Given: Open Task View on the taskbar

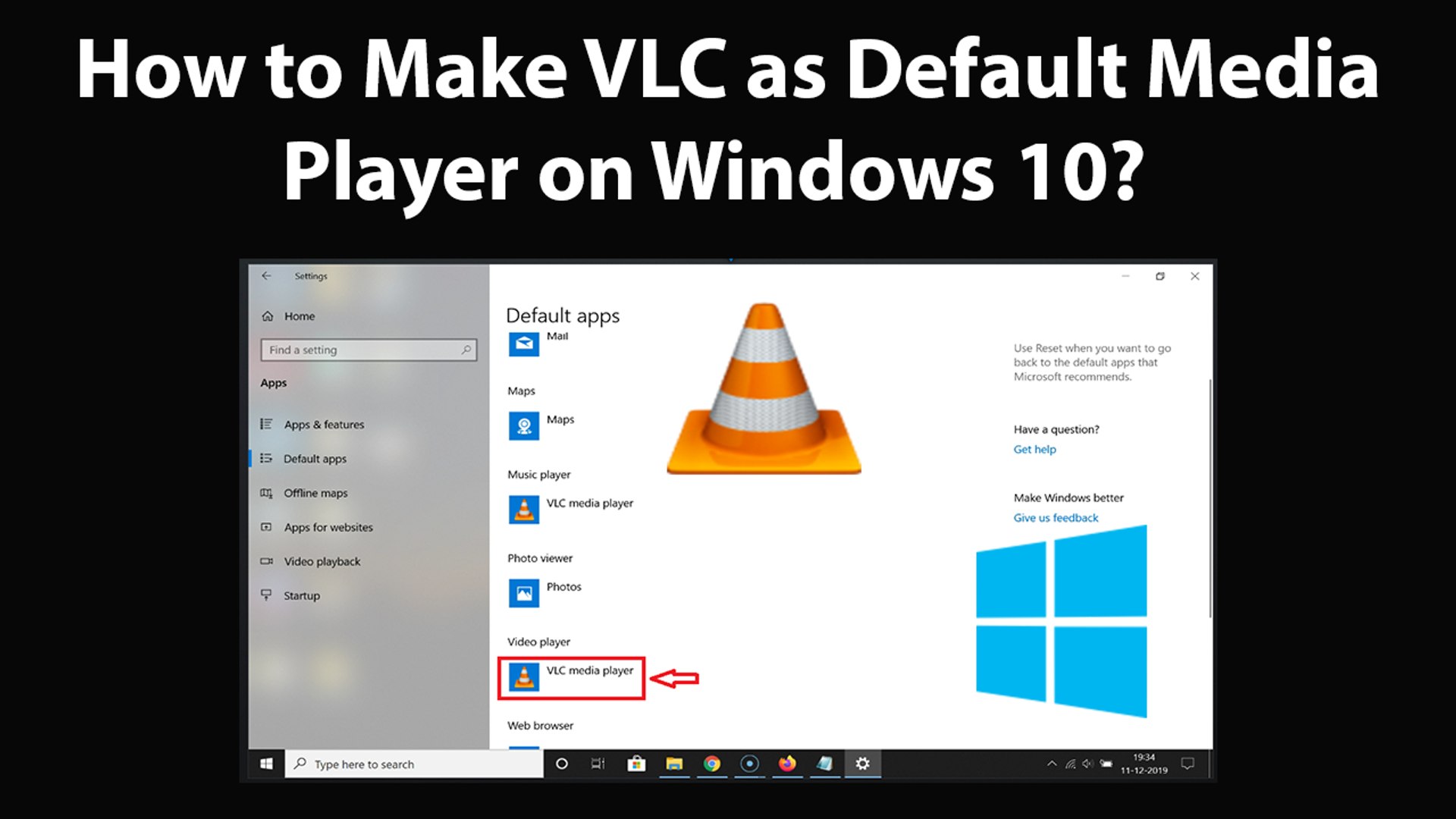Looking at the screenshot, I should (x=598, y=764).
